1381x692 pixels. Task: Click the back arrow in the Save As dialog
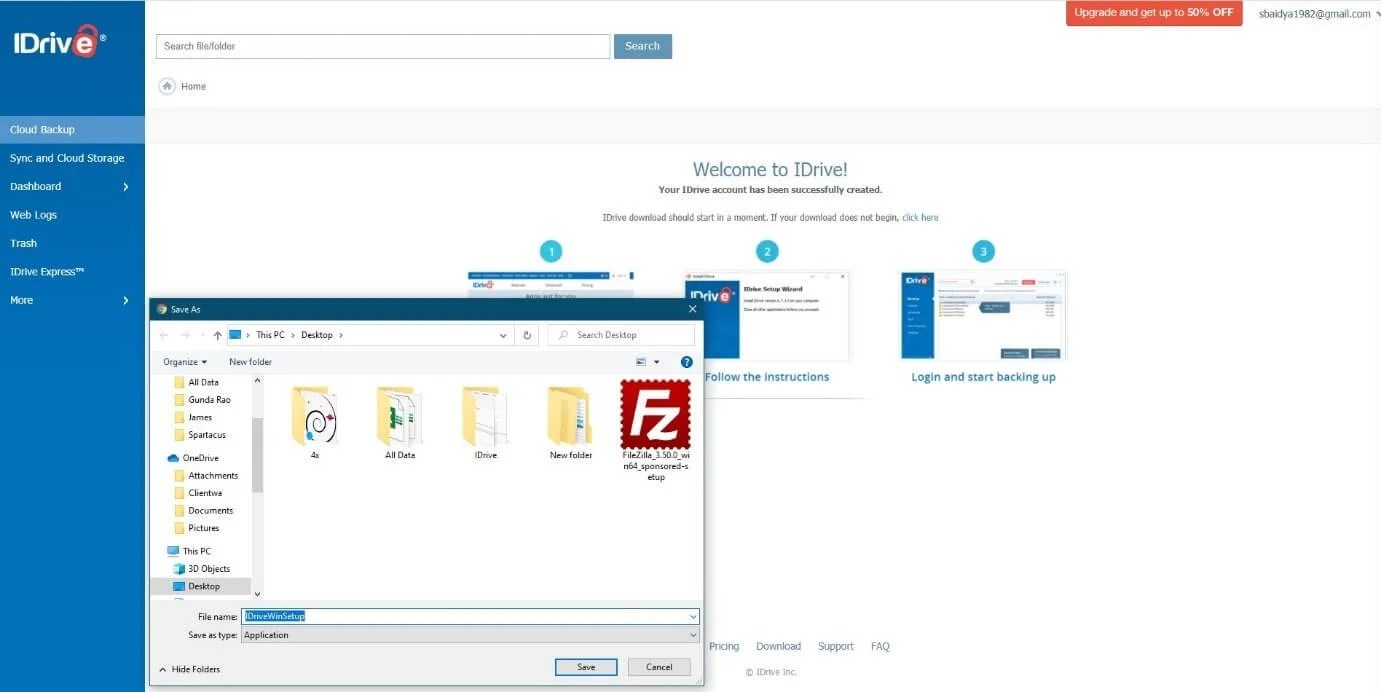[x=163, y=334]
